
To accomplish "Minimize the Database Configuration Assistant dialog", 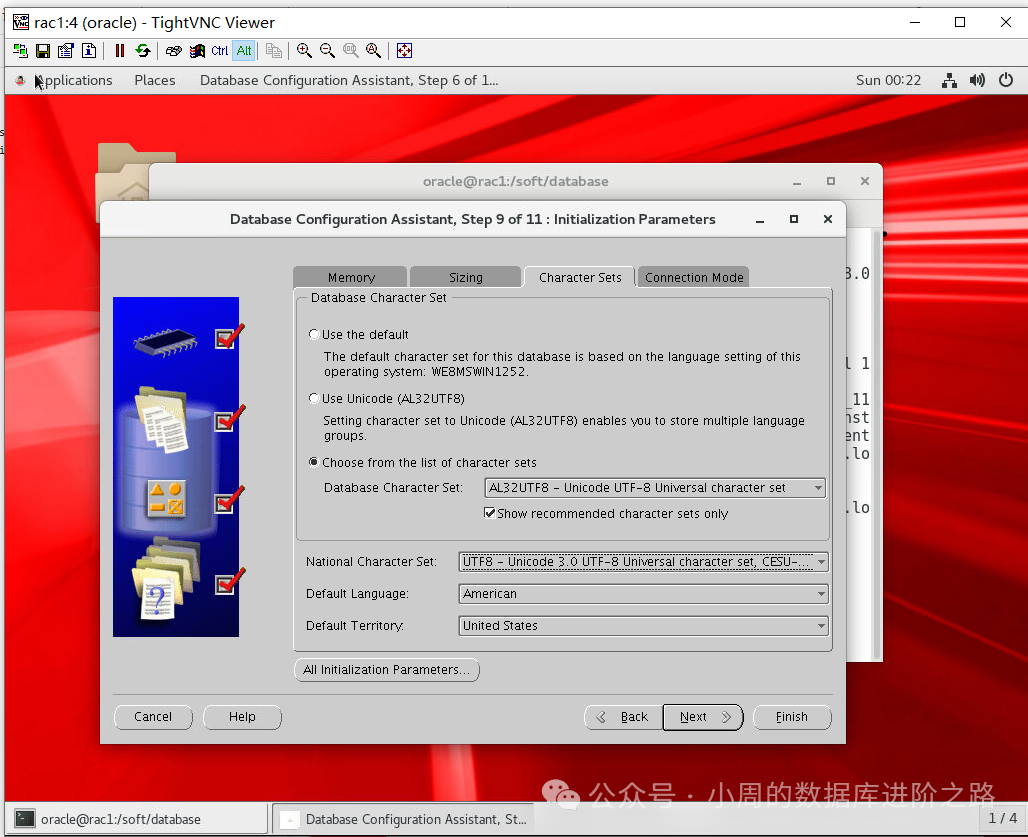I will pos(760,220).
